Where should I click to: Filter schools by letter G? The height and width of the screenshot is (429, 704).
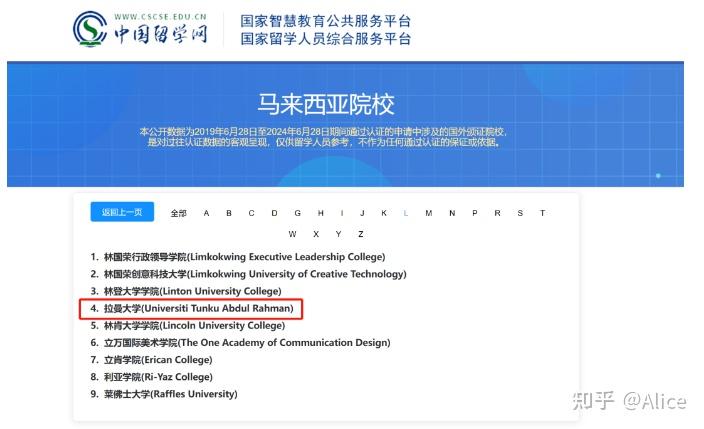[297, 213]
